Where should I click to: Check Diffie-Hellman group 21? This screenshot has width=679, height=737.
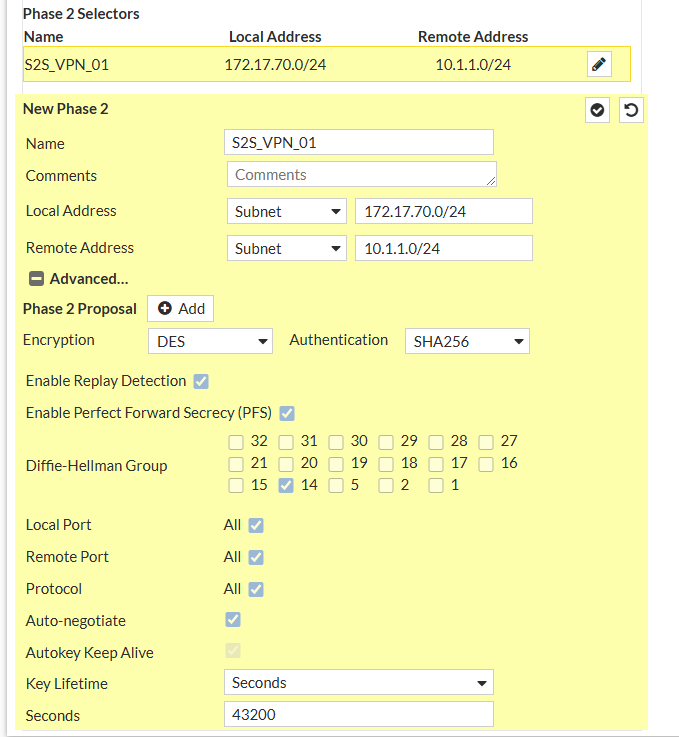(x=236, y=464)
